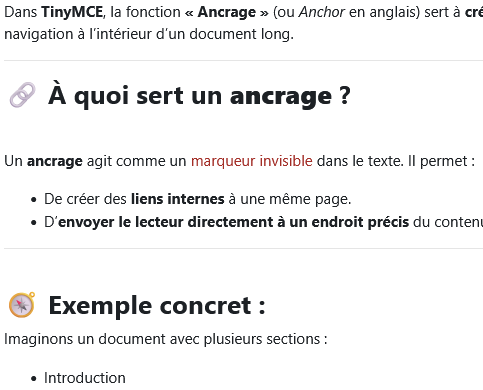
Task: Click the chain link emoji icon
Action: point(22,95)
